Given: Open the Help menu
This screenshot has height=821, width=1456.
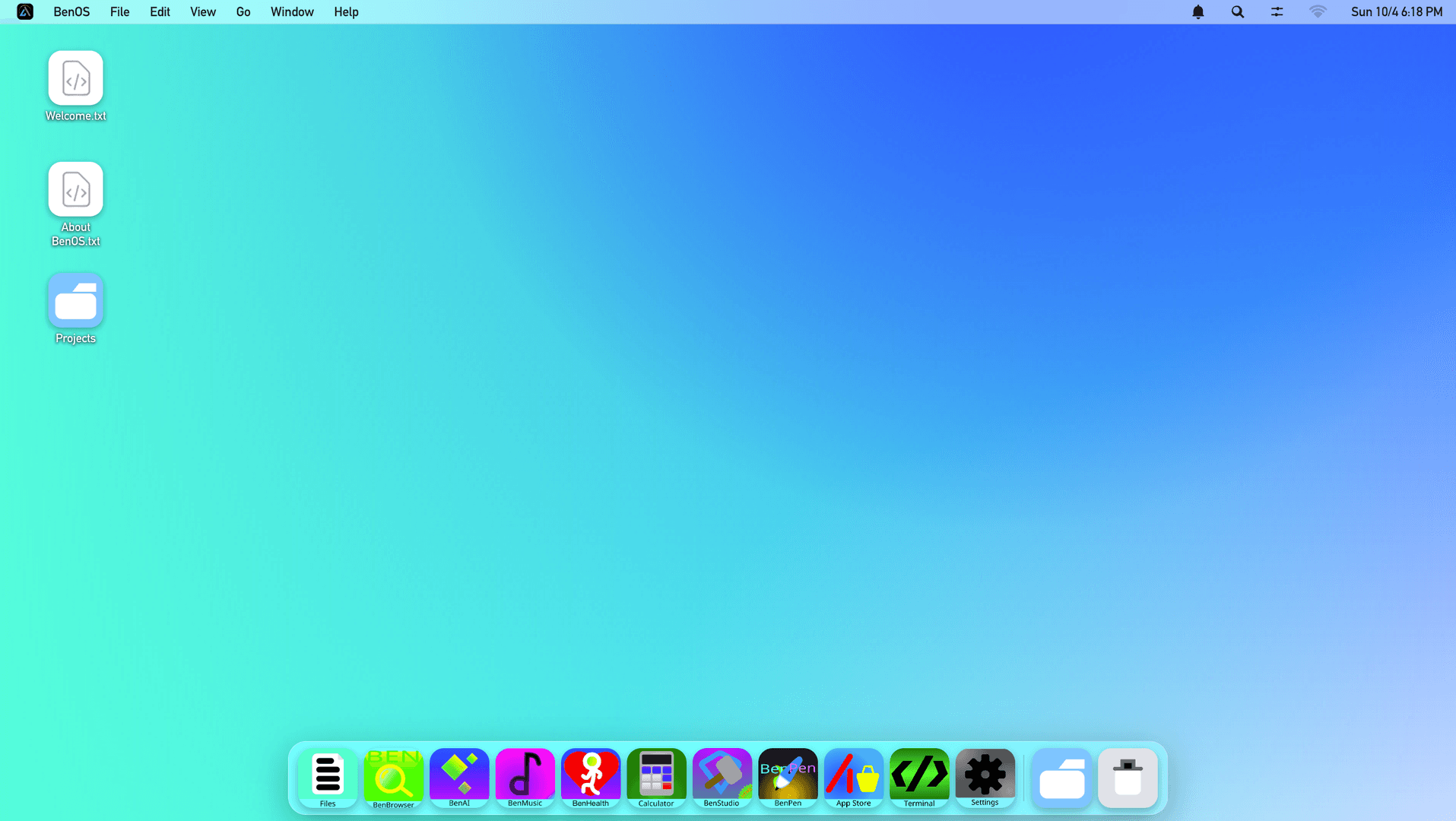Looking at the screenshot, I should 346,11.
